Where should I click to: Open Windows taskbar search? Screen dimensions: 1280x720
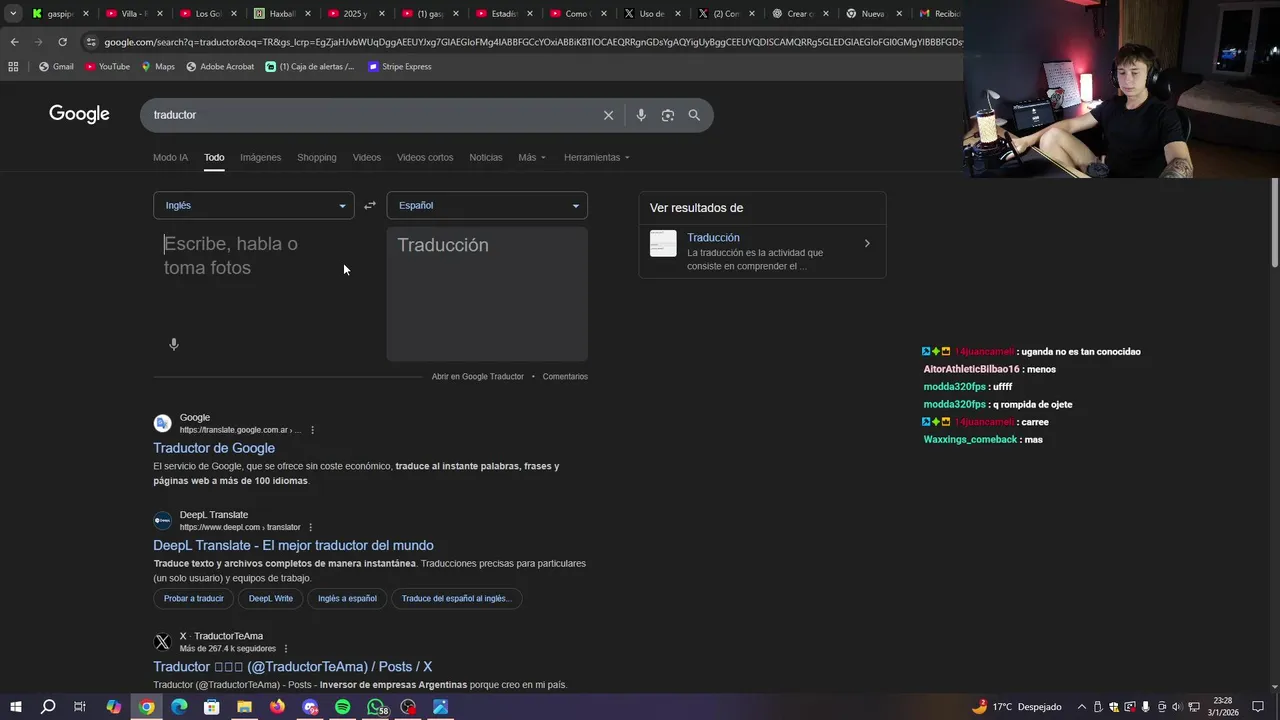(47, 707)
